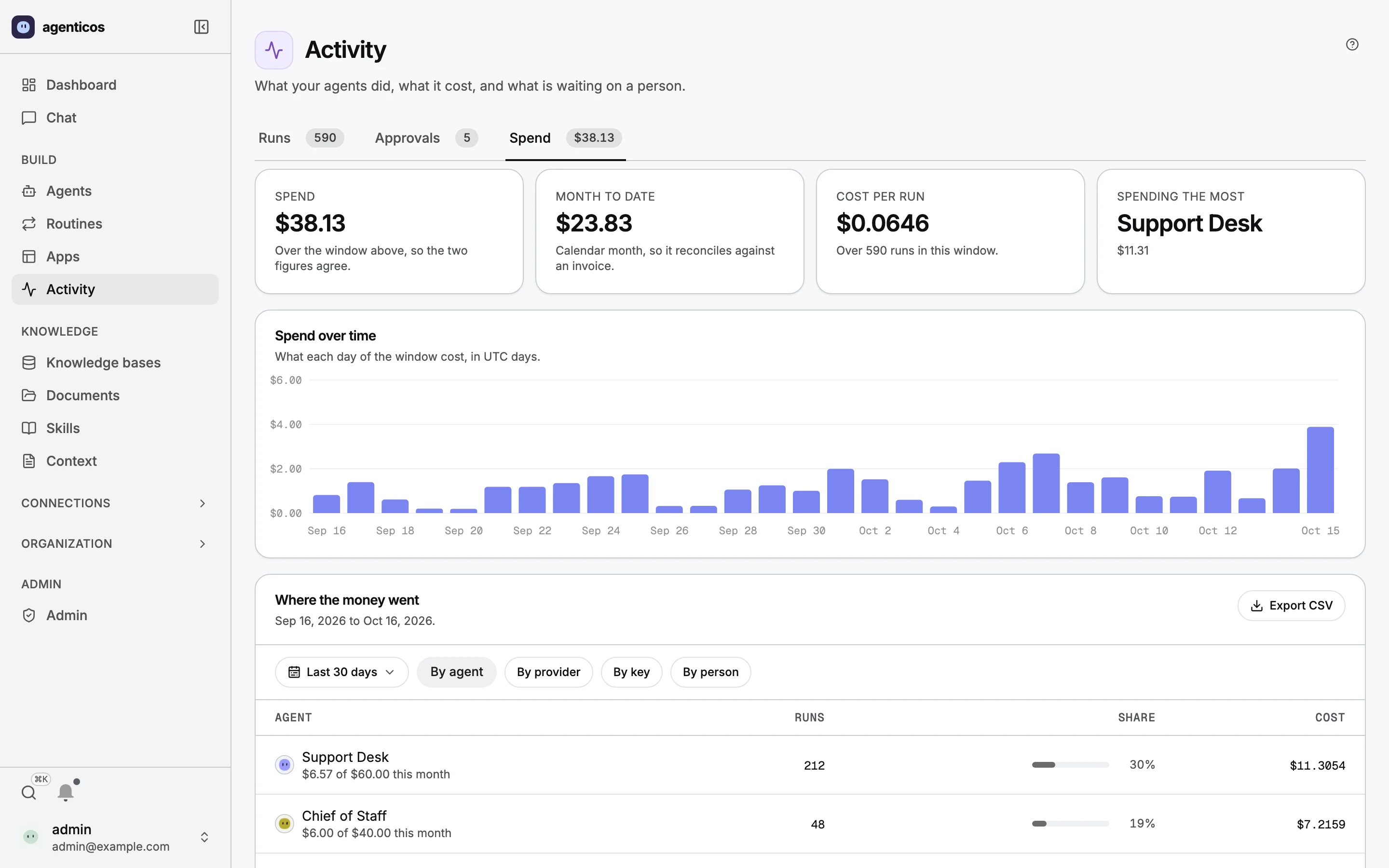Open the notifications bell
The image size is (1389, 868).
click(x=66, y=793)
